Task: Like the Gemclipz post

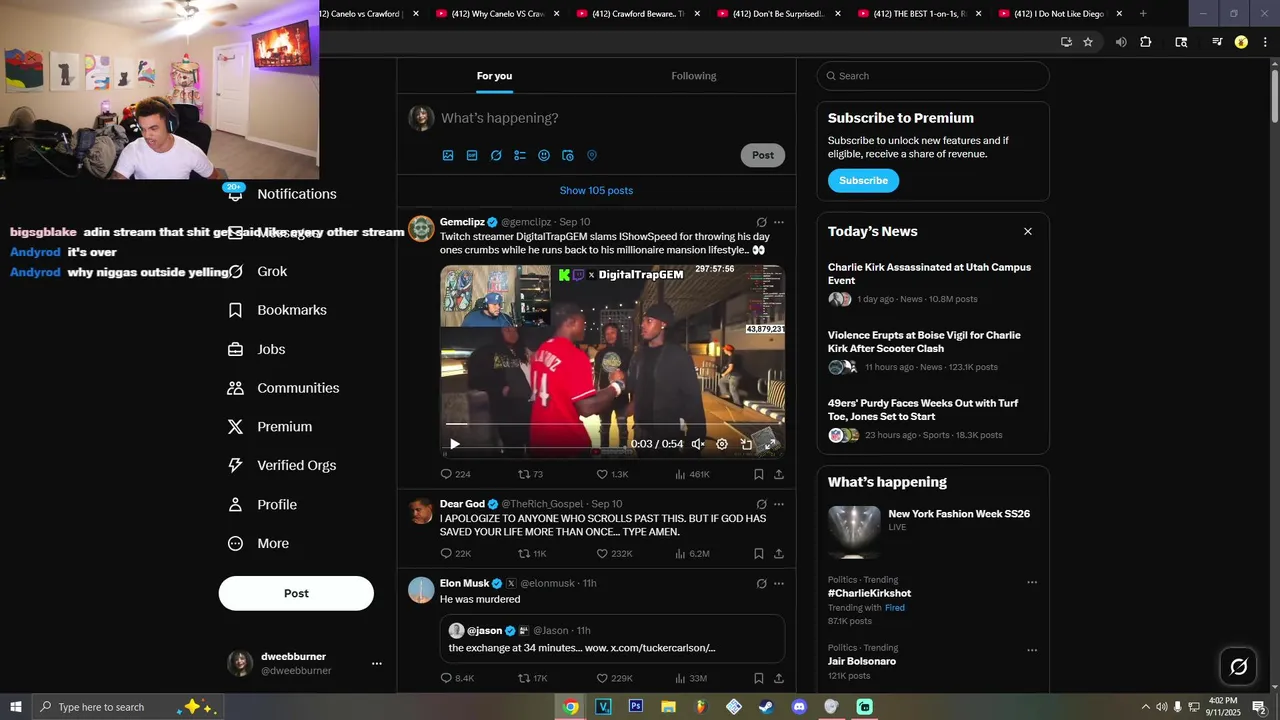Action: (612, 474)
